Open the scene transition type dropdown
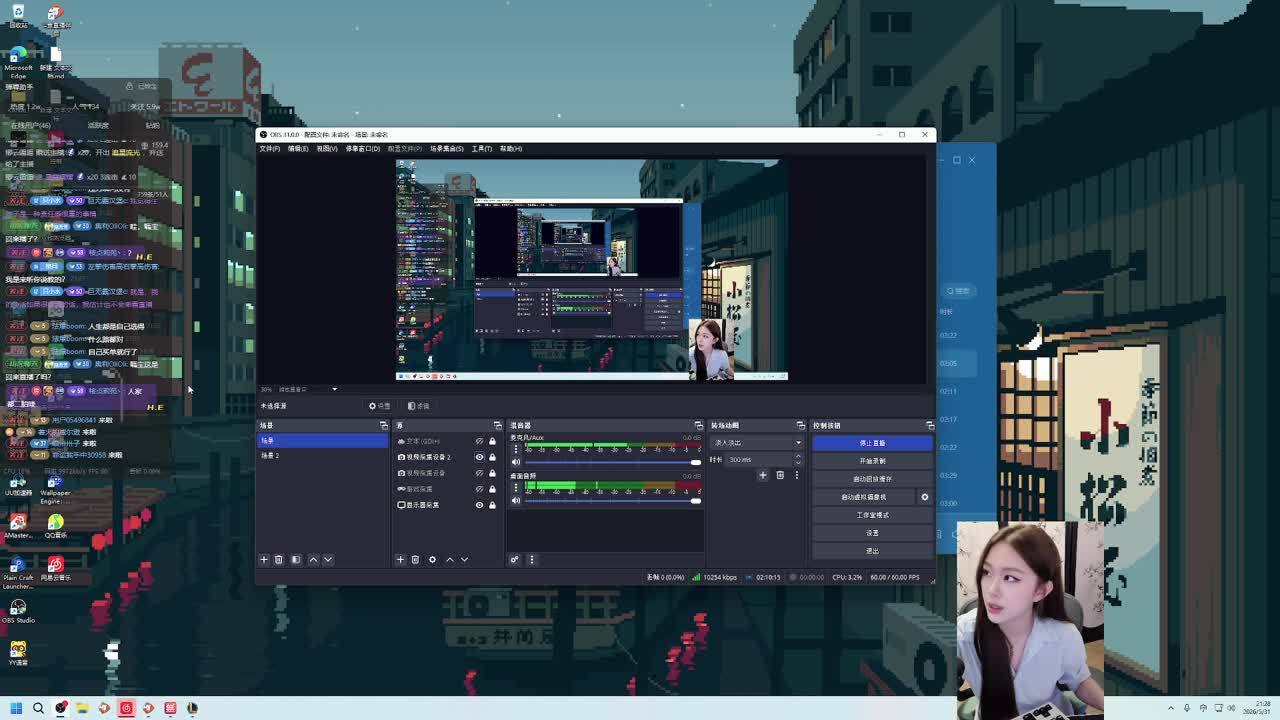Screen dimensions: 1280x720 click(757, 442)
